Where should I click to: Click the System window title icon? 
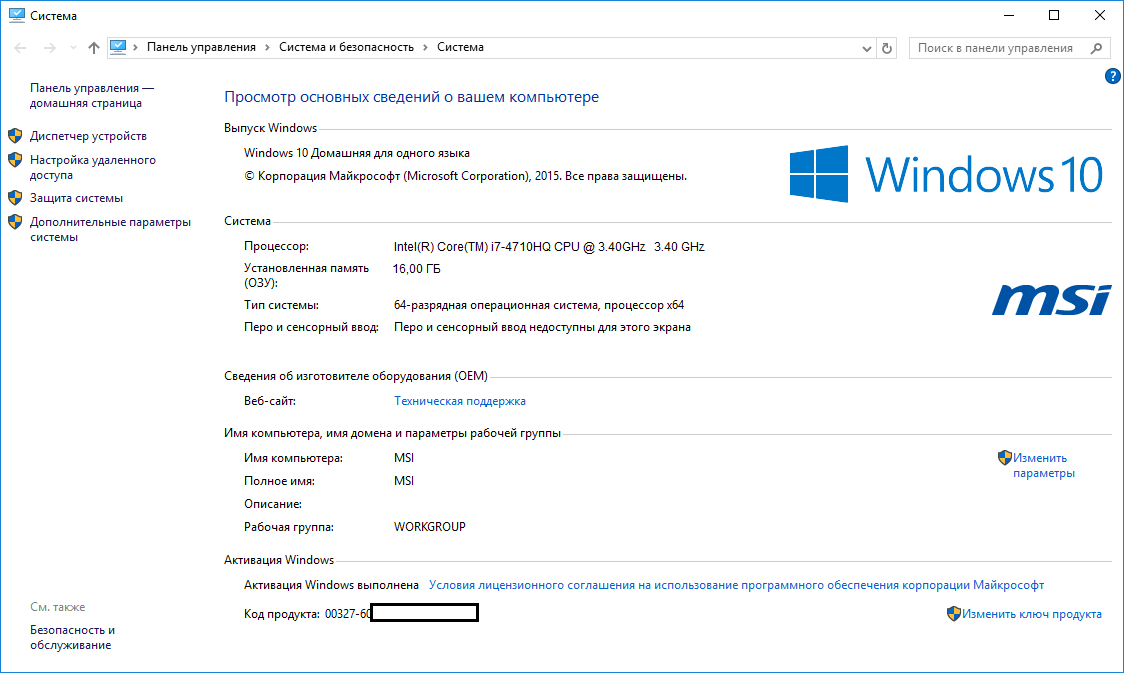click(16, 15)
